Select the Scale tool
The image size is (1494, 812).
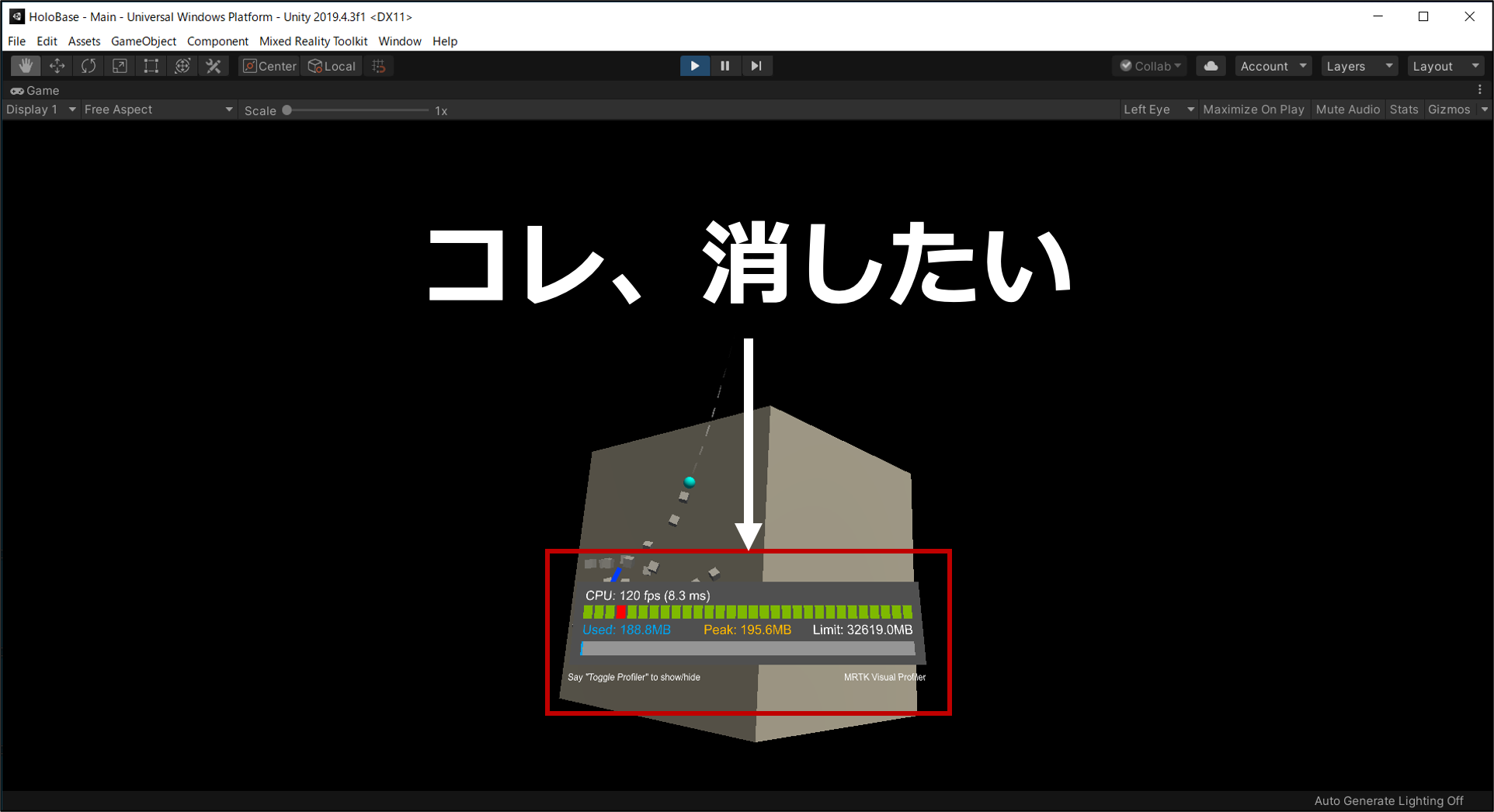point(120,66)
